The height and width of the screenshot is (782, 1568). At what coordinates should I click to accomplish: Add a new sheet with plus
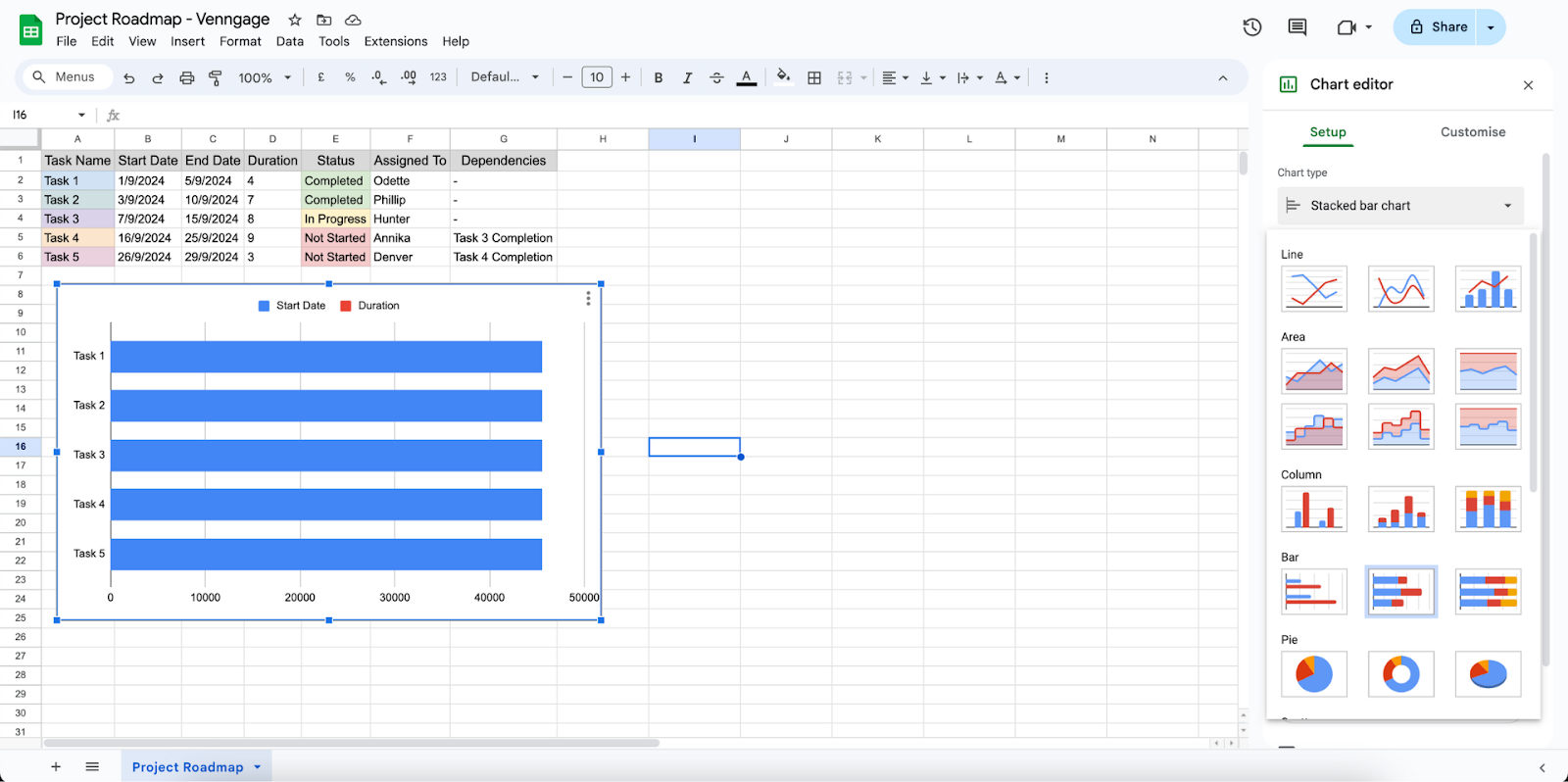56,766
